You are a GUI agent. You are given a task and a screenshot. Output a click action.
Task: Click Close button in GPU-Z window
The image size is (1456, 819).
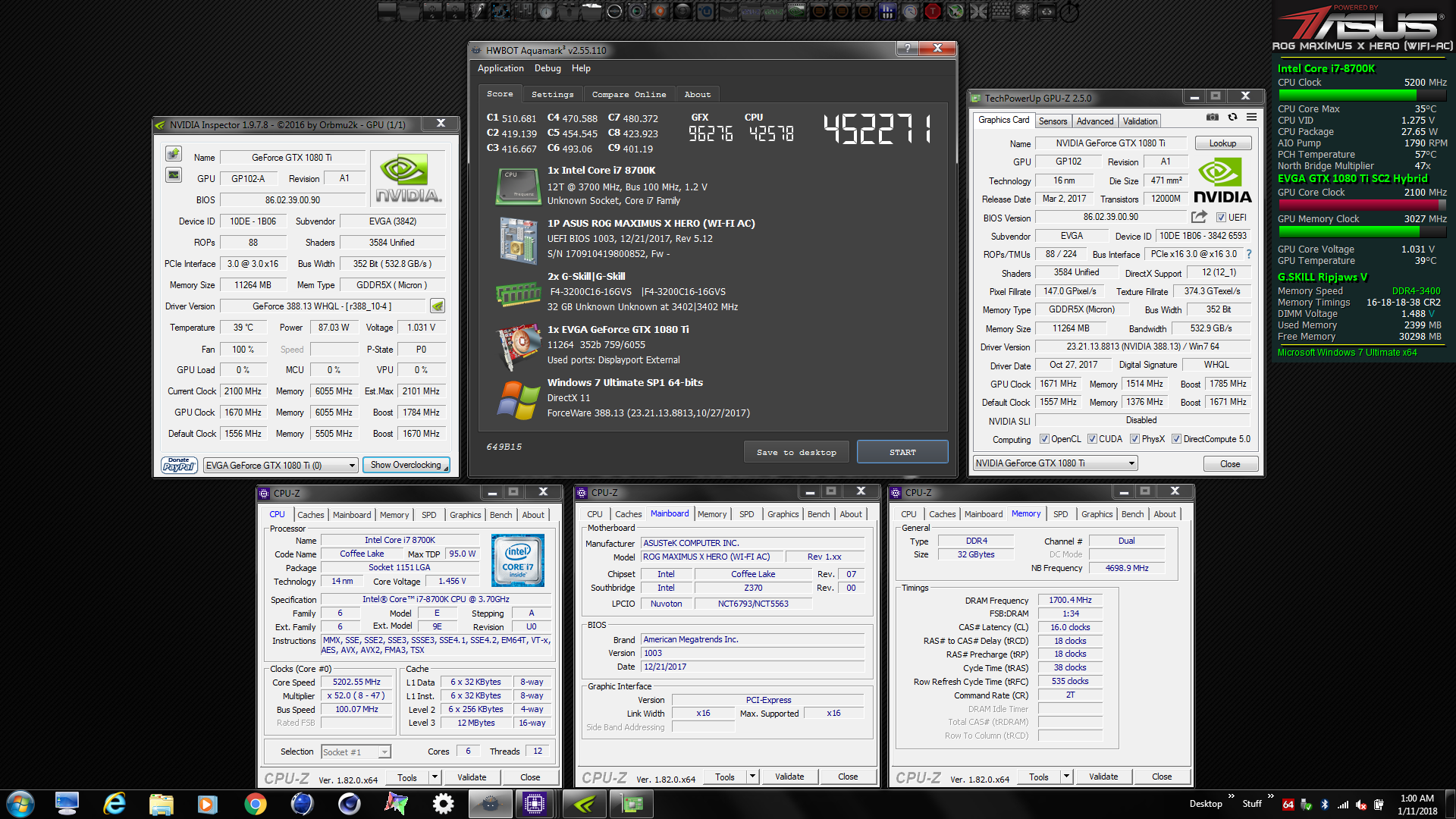[x=1230, y=464]
